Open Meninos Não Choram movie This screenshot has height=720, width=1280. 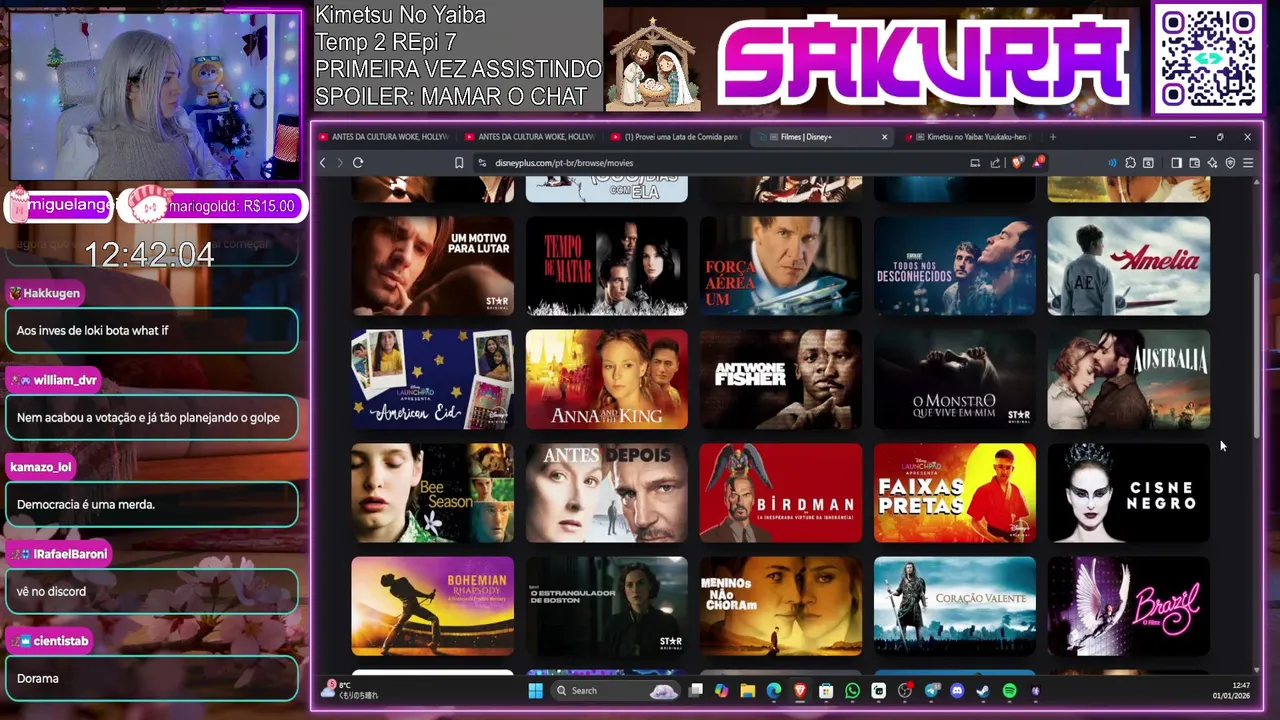tap(781, 606)
